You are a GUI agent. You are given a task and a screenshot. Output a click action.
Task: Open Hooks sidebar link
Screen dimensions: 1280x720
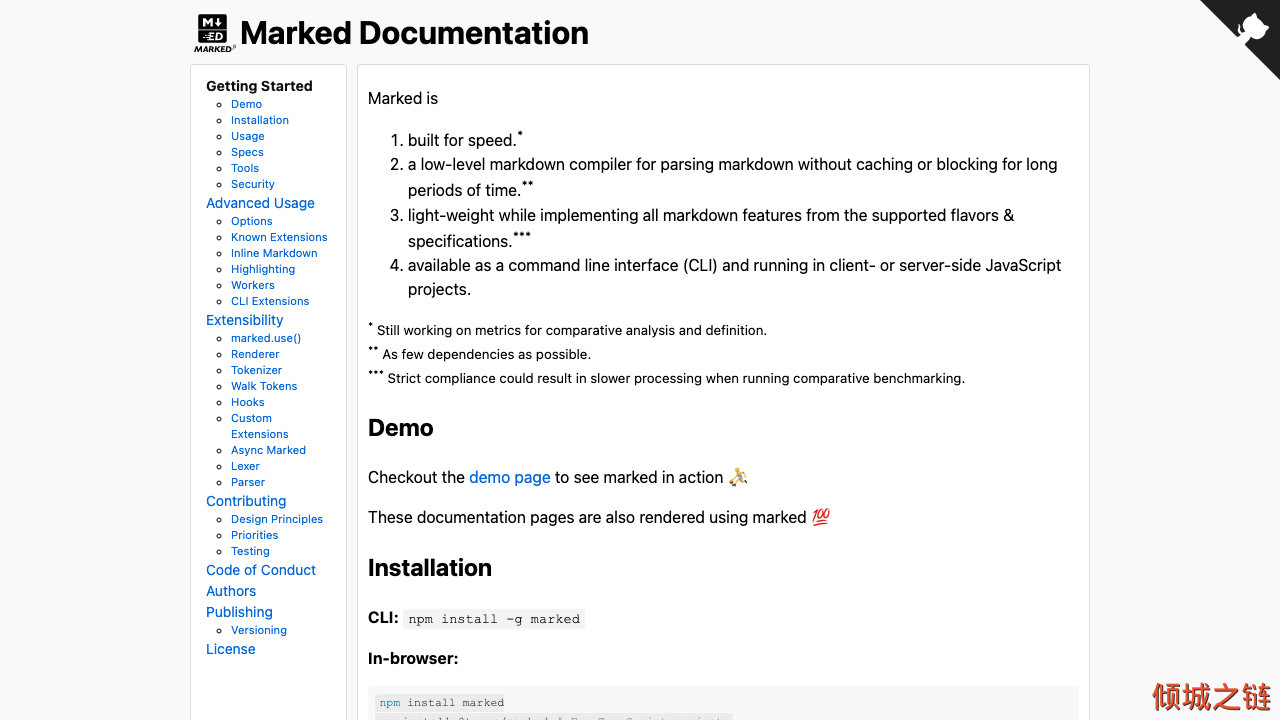[x=248, y=402]
